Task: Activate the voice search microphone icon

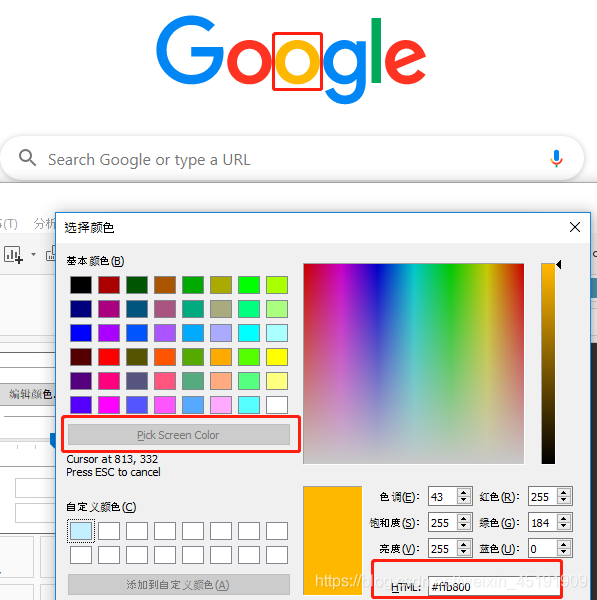Action: click(556, 158)
